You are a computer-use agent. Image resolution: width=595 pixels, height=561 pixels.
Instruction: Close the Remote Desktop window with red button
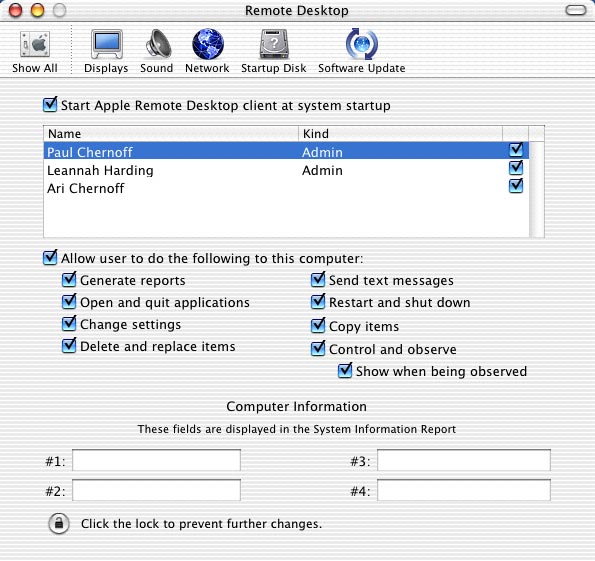click(x=15, y=10)
